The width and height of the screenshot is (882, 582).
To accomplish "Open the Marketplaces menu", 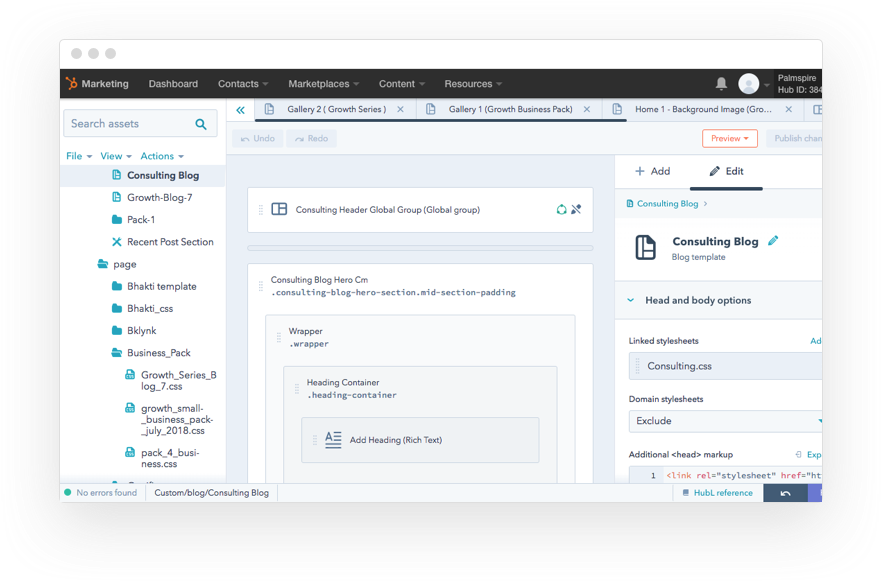I will click(324, 84).
